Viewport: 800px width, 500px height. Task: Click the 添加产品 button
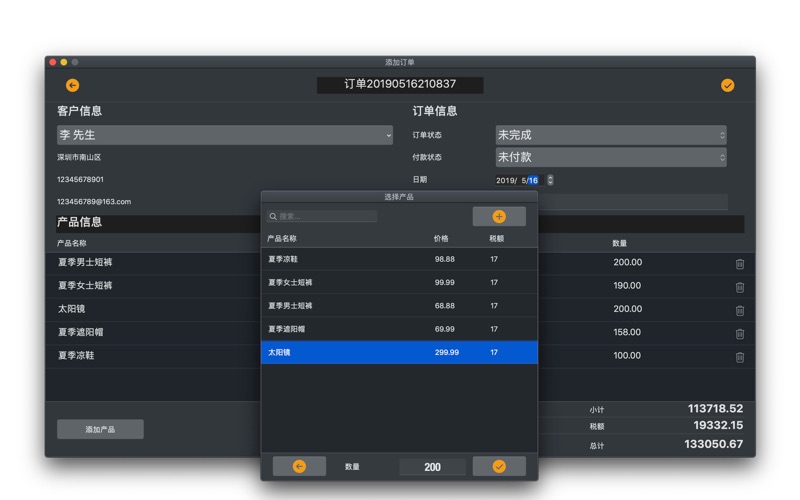click(100, 429)
